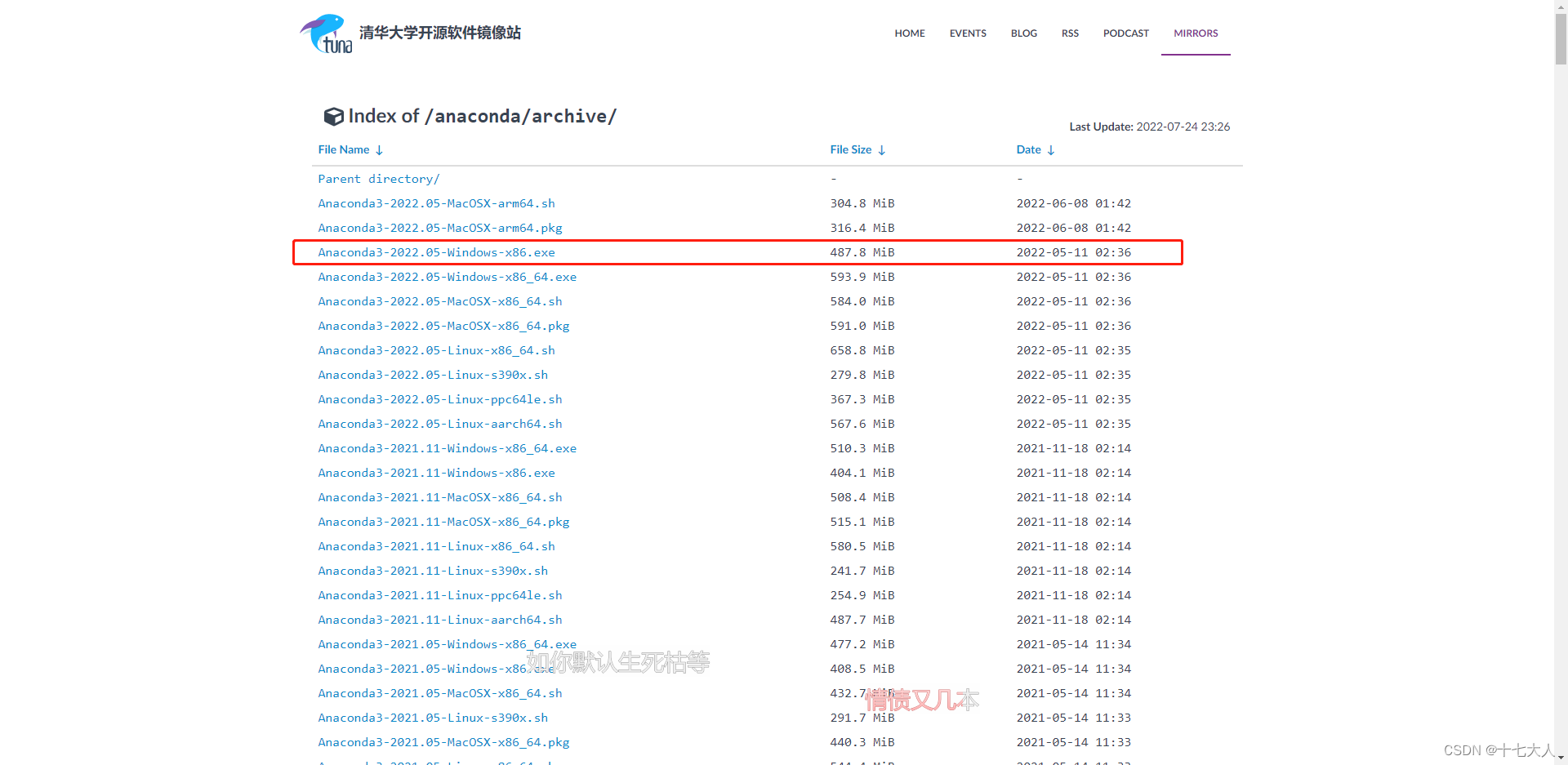Click the date 2022-06-08 01:42 of arm64.sh row
Image resolution: width=1568 pixels, height=765 pixels.
coord(1074,203)
